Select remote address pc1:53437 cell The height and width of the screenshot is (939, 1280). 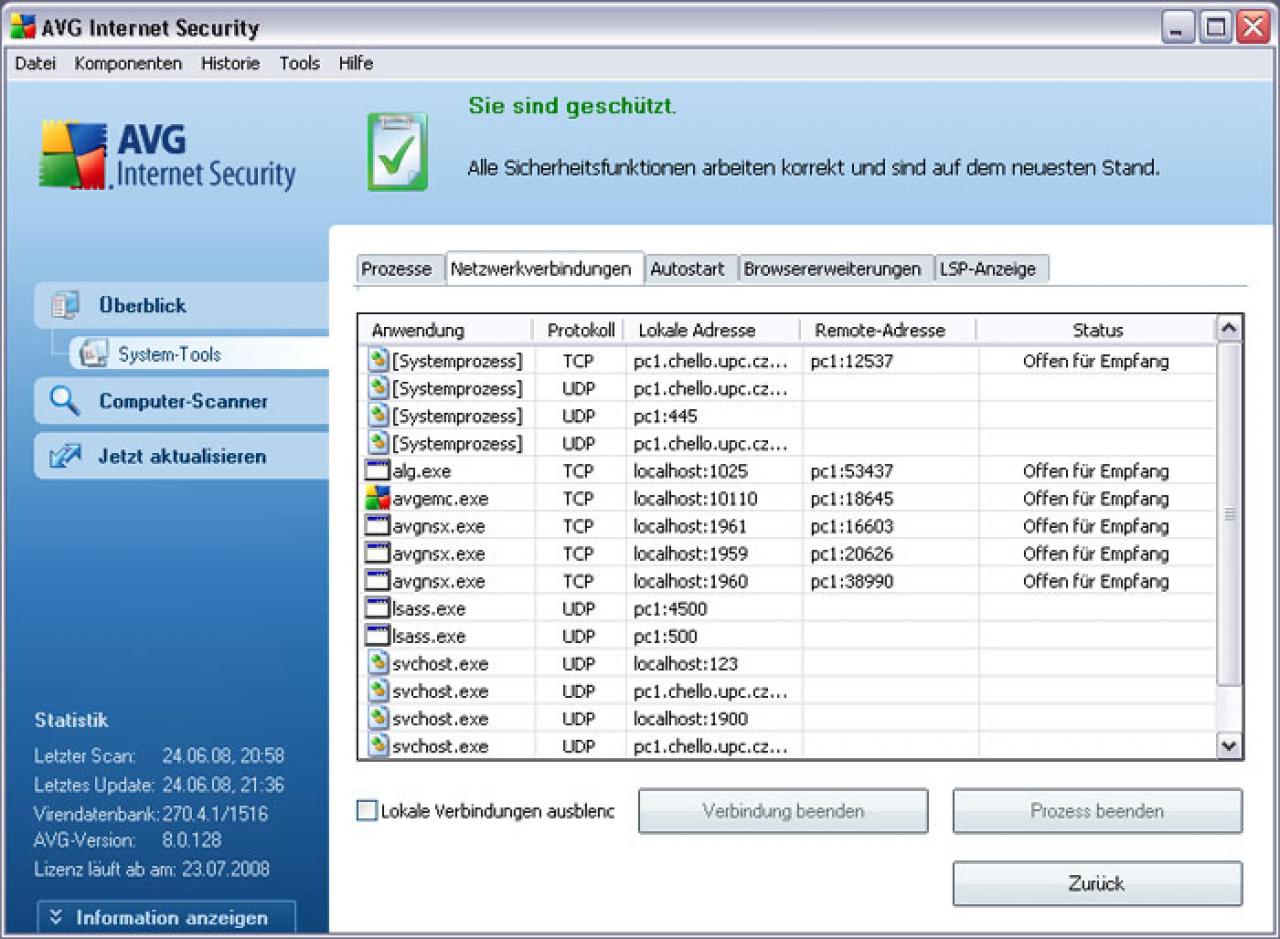click(x=888, y=471)
